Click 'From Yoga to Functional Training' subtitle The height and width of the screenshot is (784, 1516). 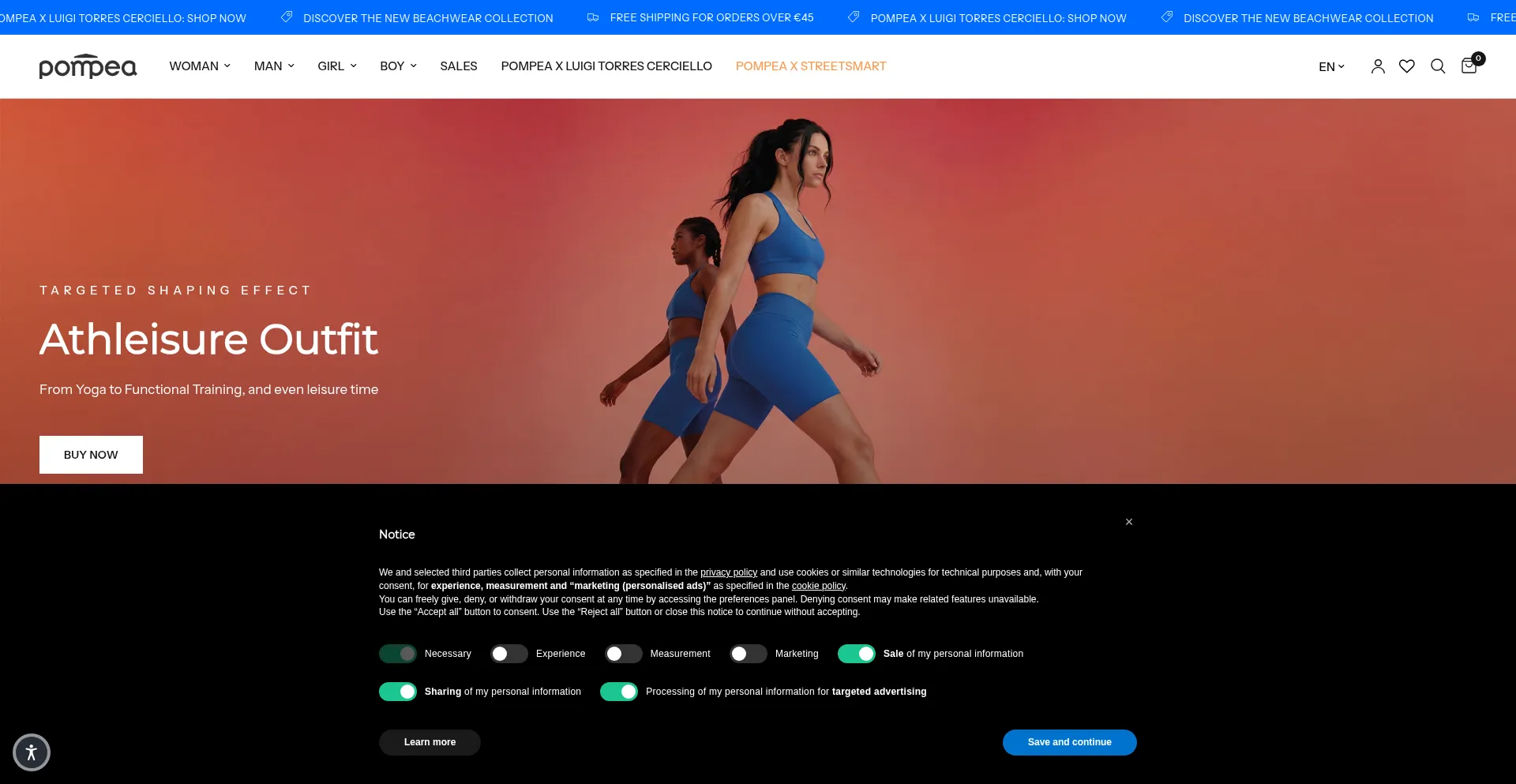pyautogui.click(x=208, y=389)
